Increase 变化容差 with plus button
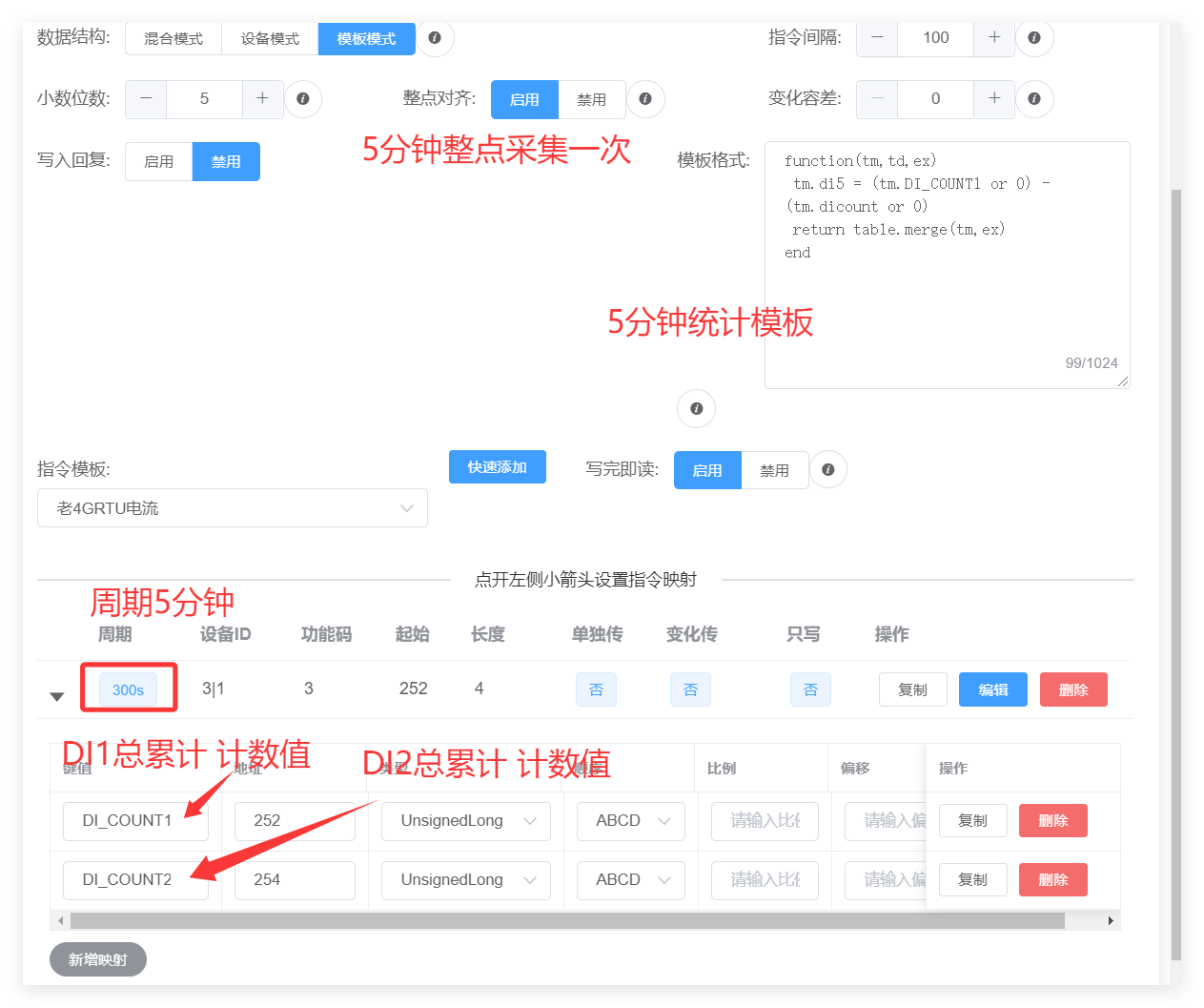This screenshot has width=1204, height=1008. pyautogui.click(x=994, y=99)
